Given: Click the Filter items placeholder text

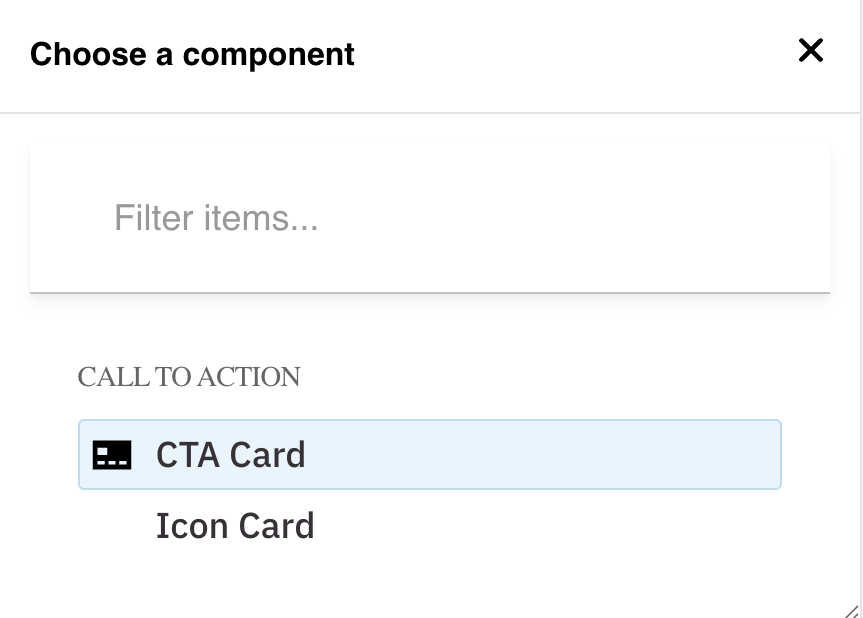Looking at the screenshot, I should pos(216,218).
